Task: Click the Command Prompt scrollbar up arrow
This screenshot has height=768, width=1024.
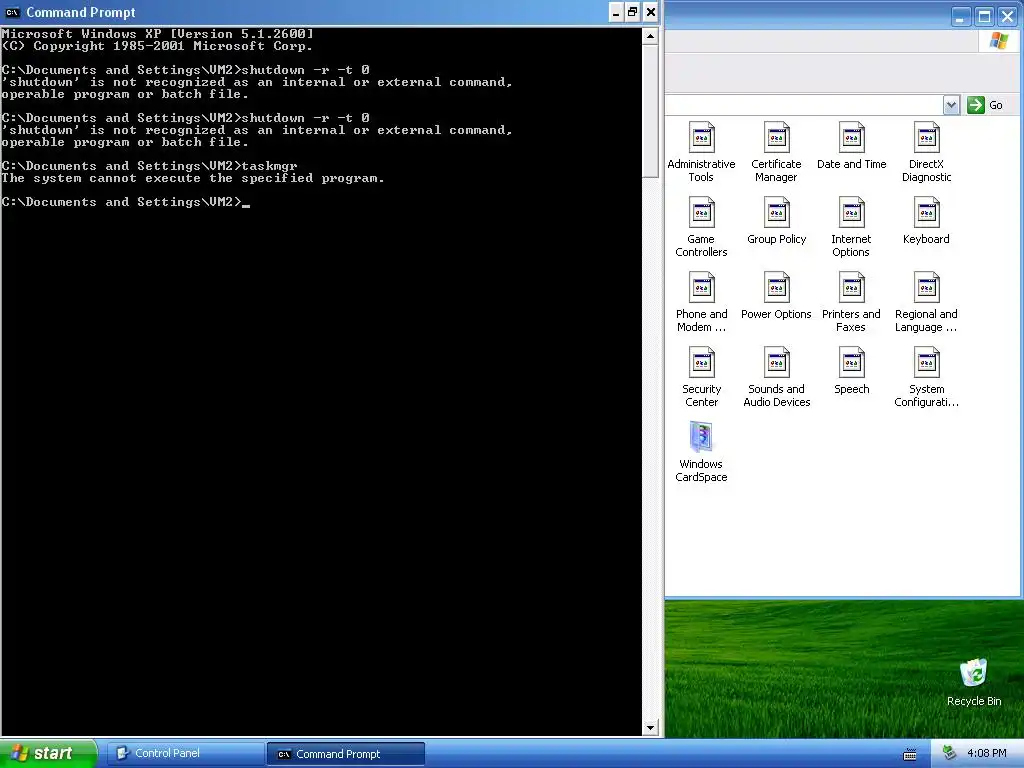Action: 650,36
